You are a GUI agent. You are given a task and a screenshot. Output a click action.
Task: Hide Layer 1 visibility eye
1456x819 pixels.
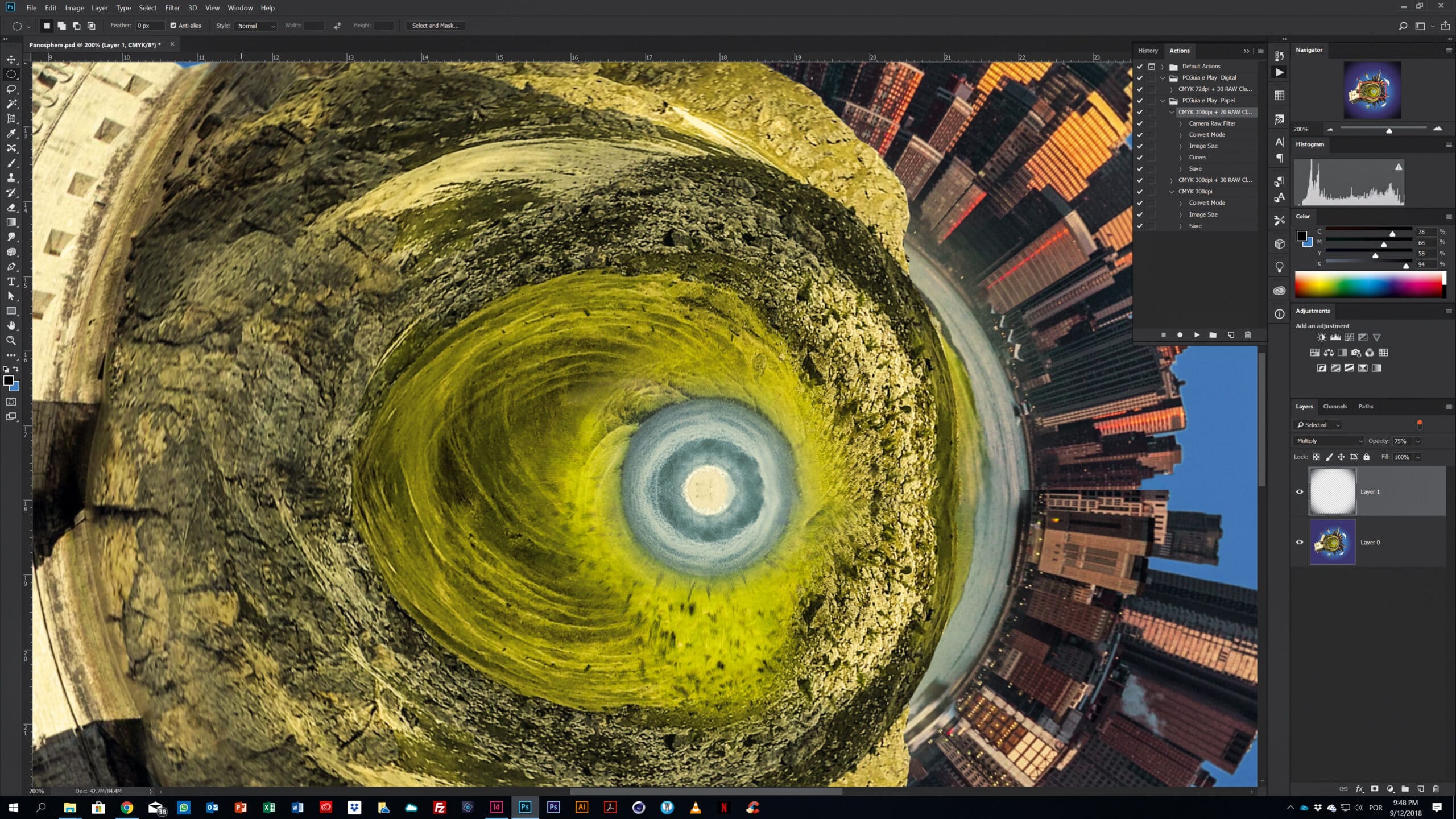click(1300, 492)
